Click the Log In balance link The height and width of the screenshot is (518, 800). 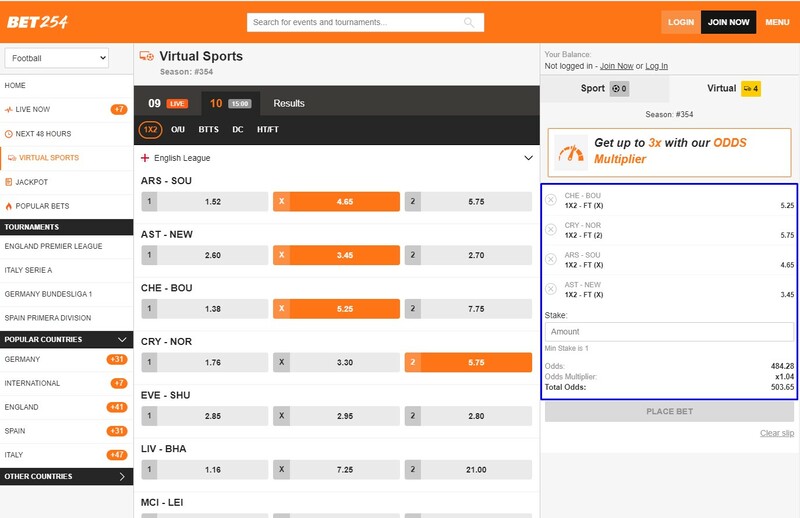tap(656, 66)
